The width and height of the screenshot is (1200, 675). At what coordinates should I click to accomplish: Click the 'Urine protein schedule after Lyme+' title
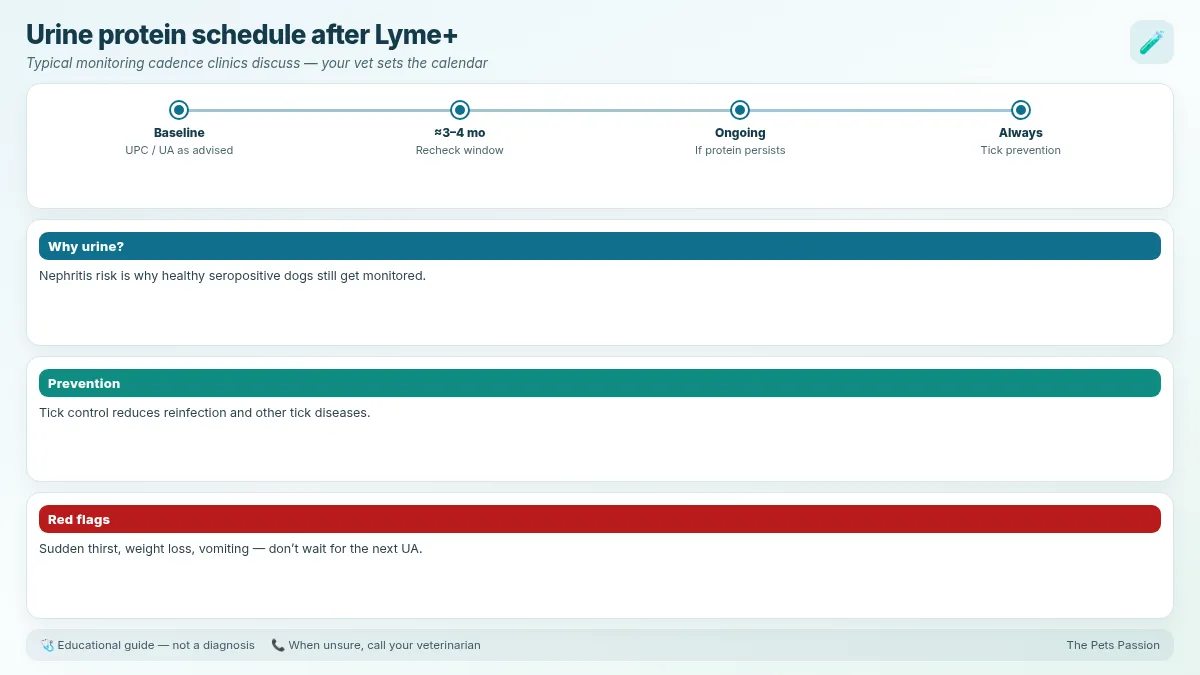(x=242, y=34)
